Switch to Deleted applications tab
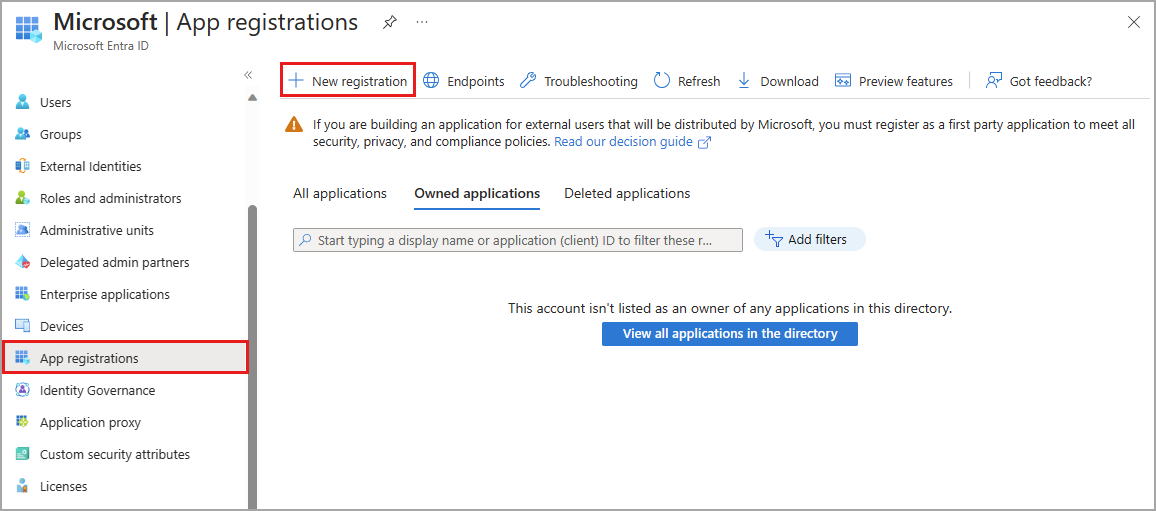 pos(627,193)
